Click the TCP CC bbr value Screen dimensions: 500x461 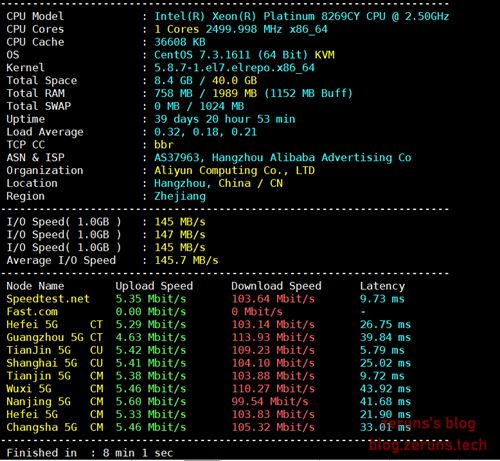(164, 145)
